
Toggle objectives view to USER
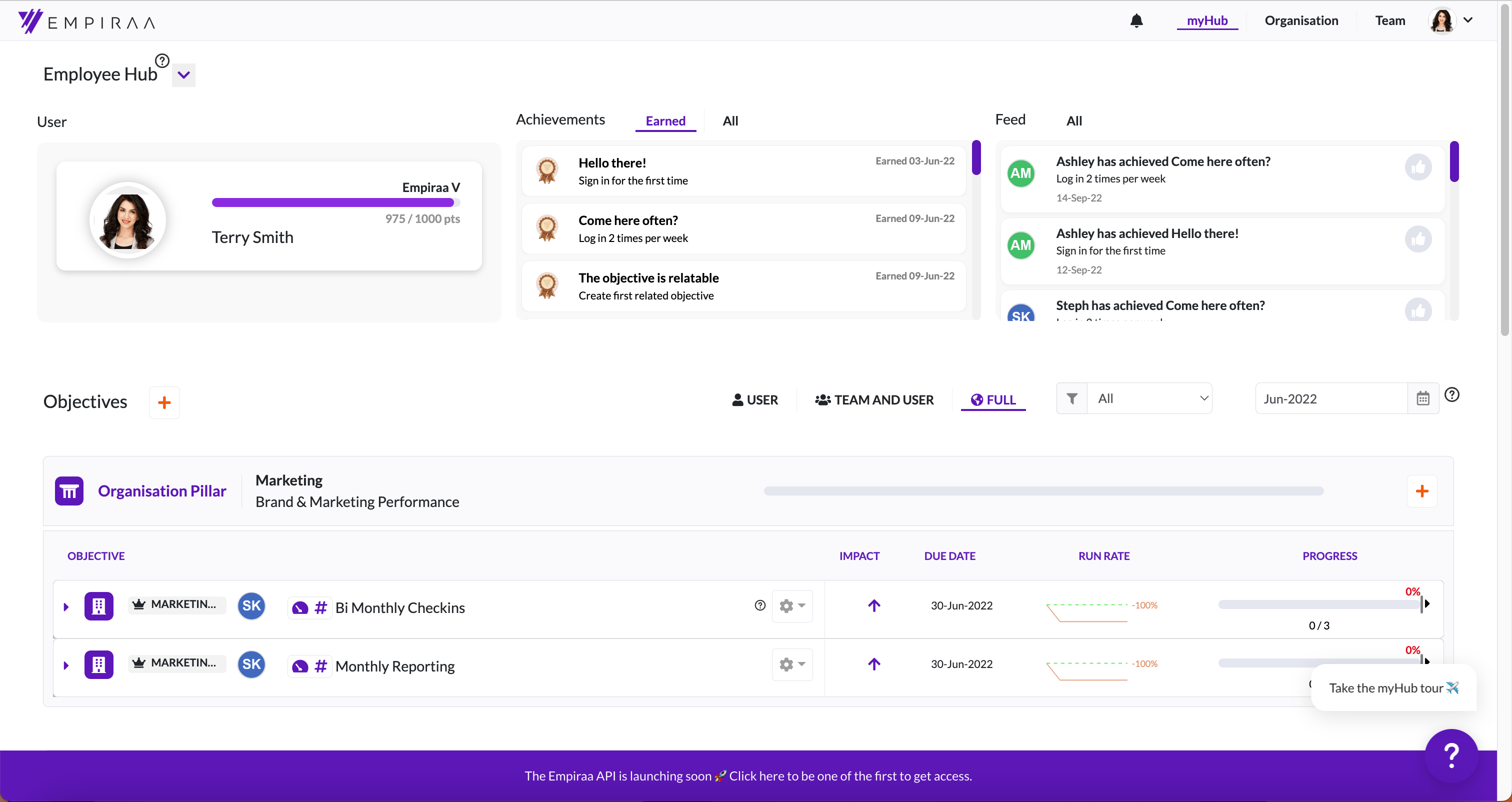point(755,400)
